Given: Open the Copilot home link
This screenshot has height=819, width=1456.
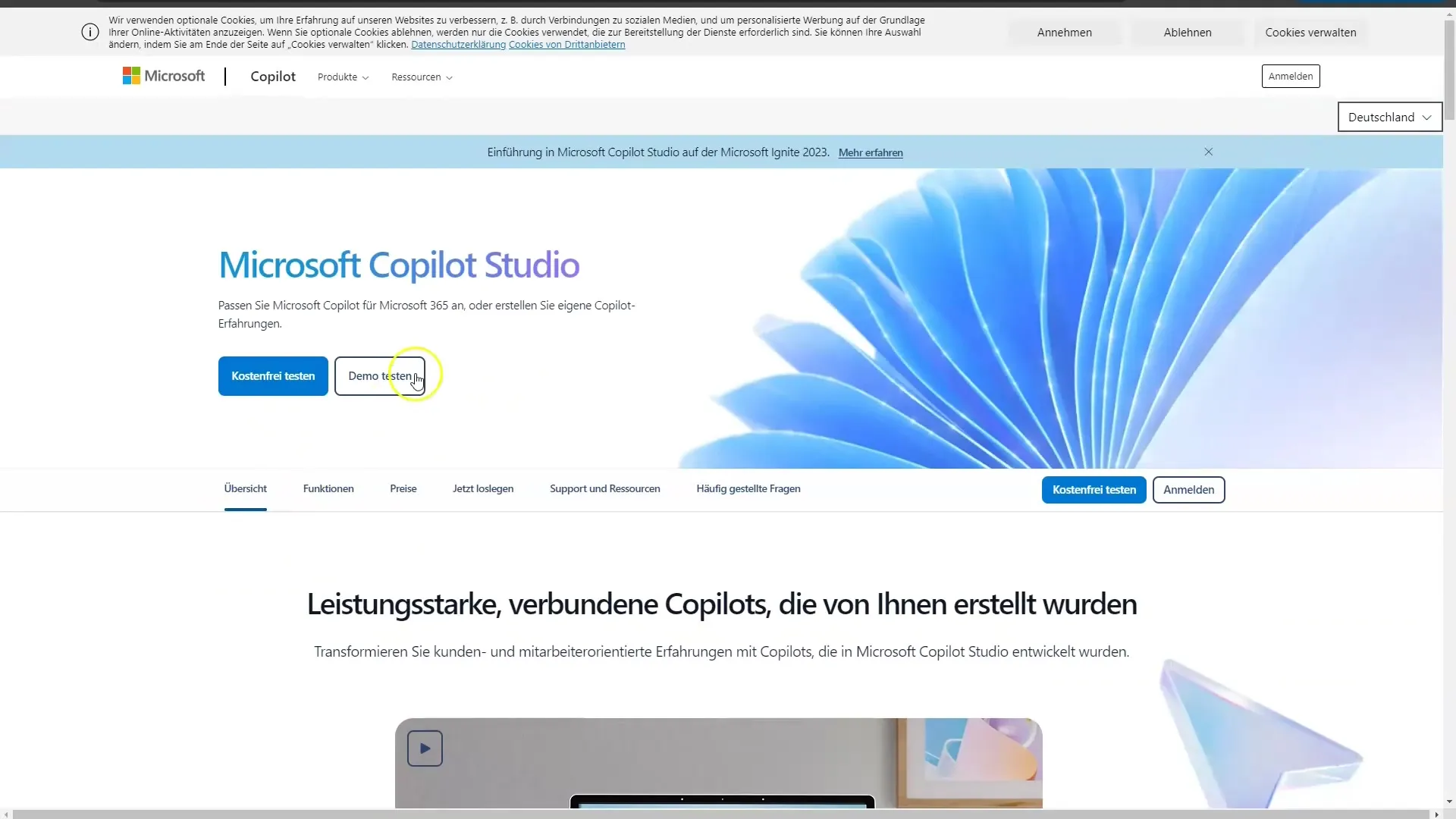Looking at the screenshot, I should click(273, 77).
